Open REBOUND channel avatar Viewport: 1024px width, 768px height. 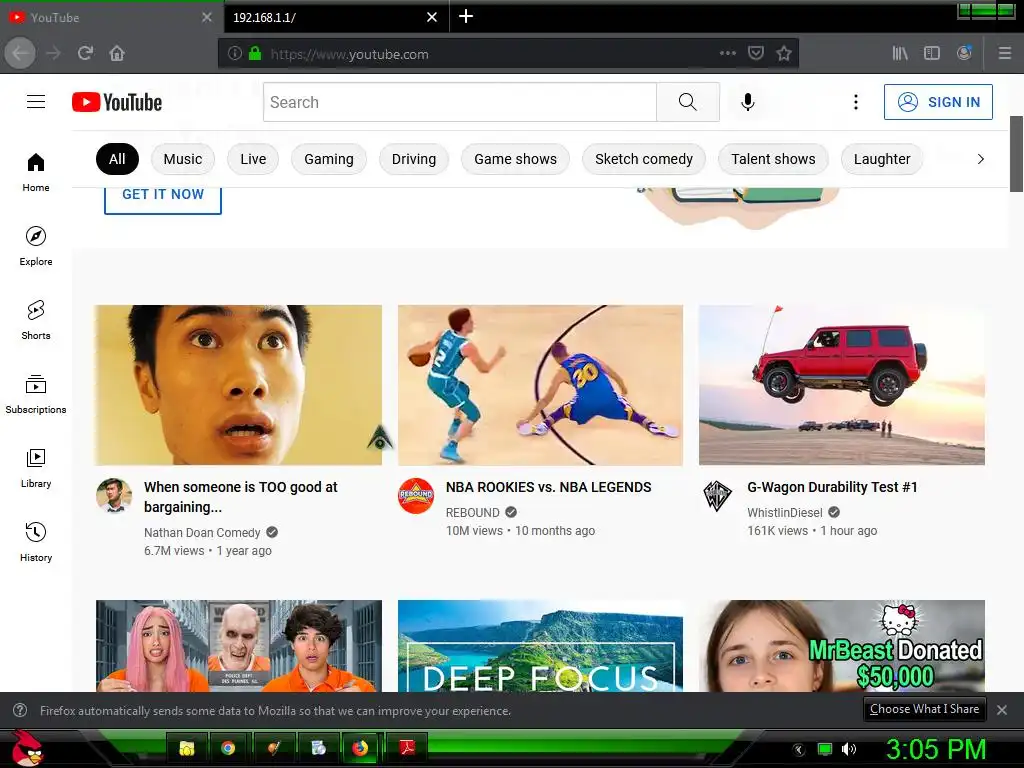pos(416,496)
